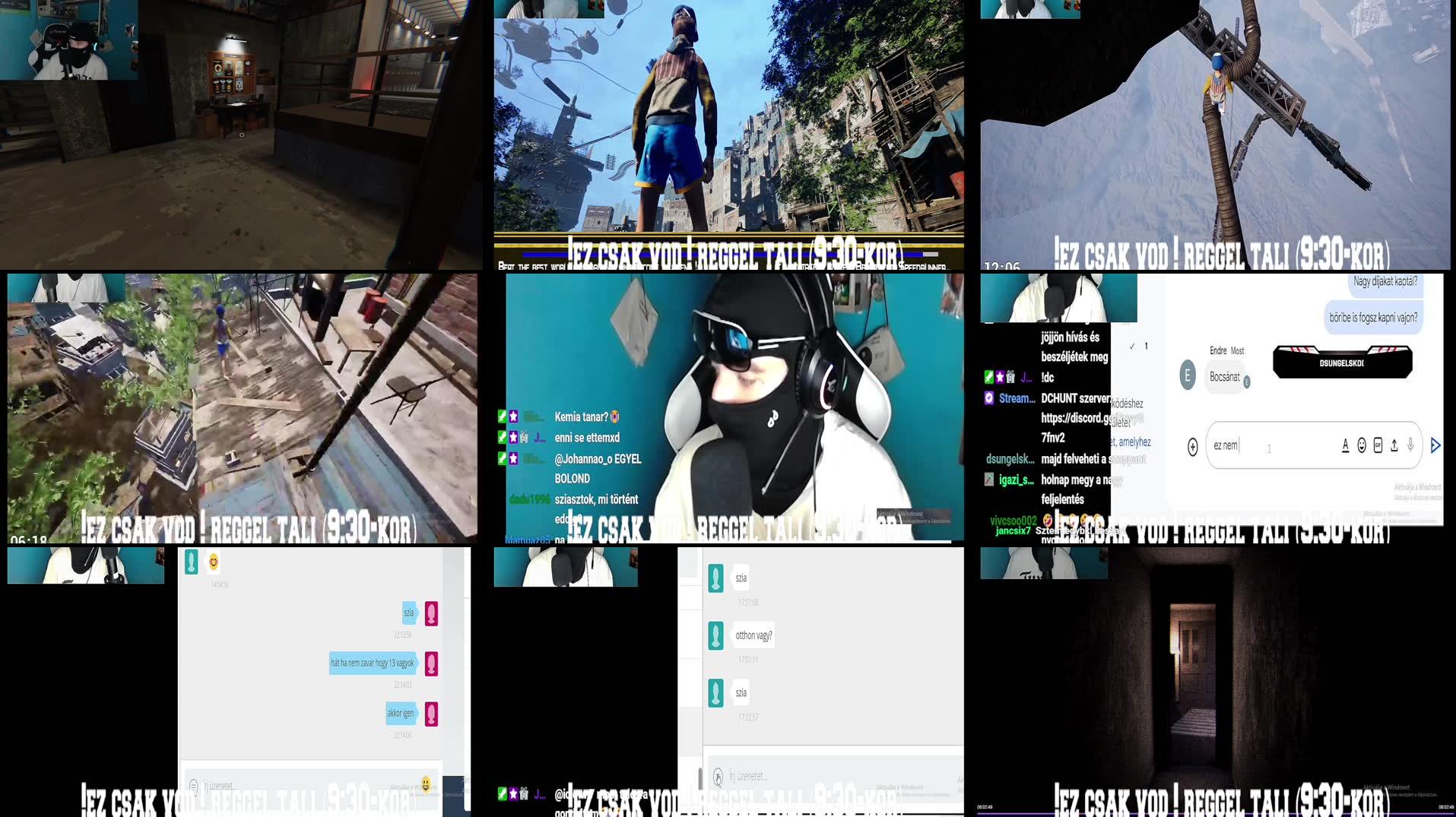The height and width of the screenshot is (817, 1456).
Task: Click the emoji after 'Kemia tanar?' message
Action: click(x=614, y=416)
